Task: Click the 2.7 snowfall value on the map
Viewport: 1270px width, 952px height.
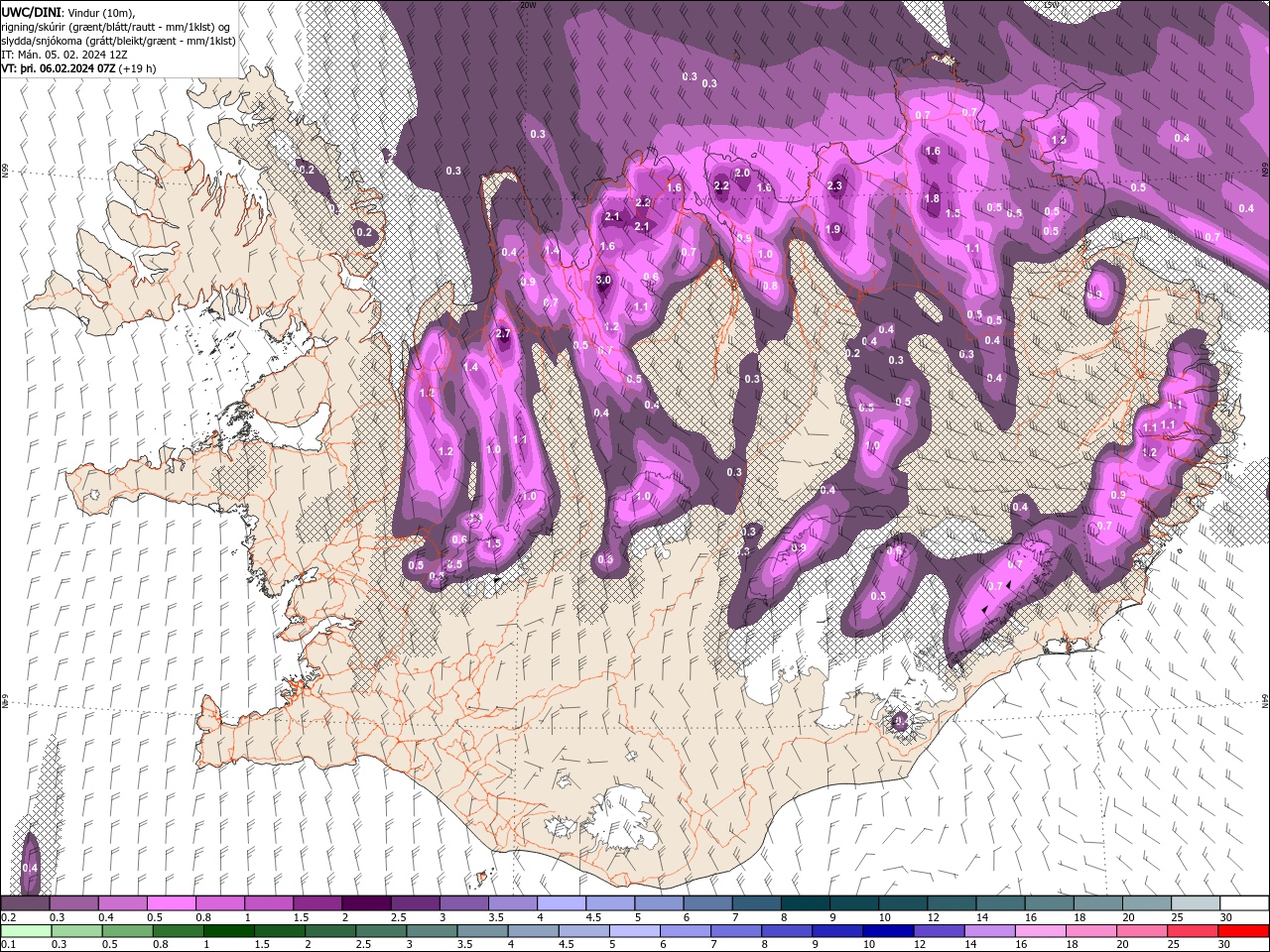Action: (502, 333)
